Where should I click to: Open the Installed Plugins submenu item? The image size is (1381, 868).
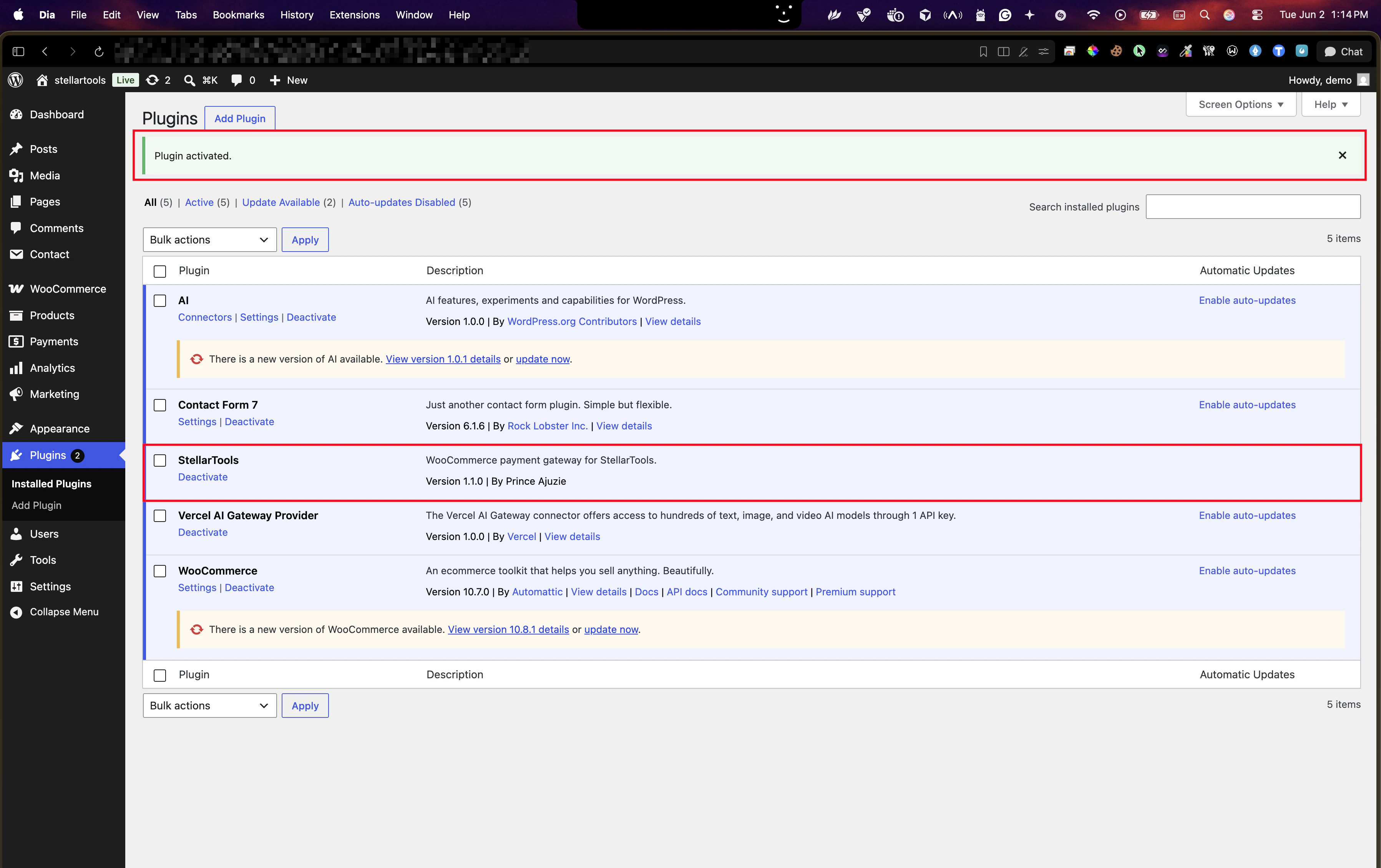(51, 484)
